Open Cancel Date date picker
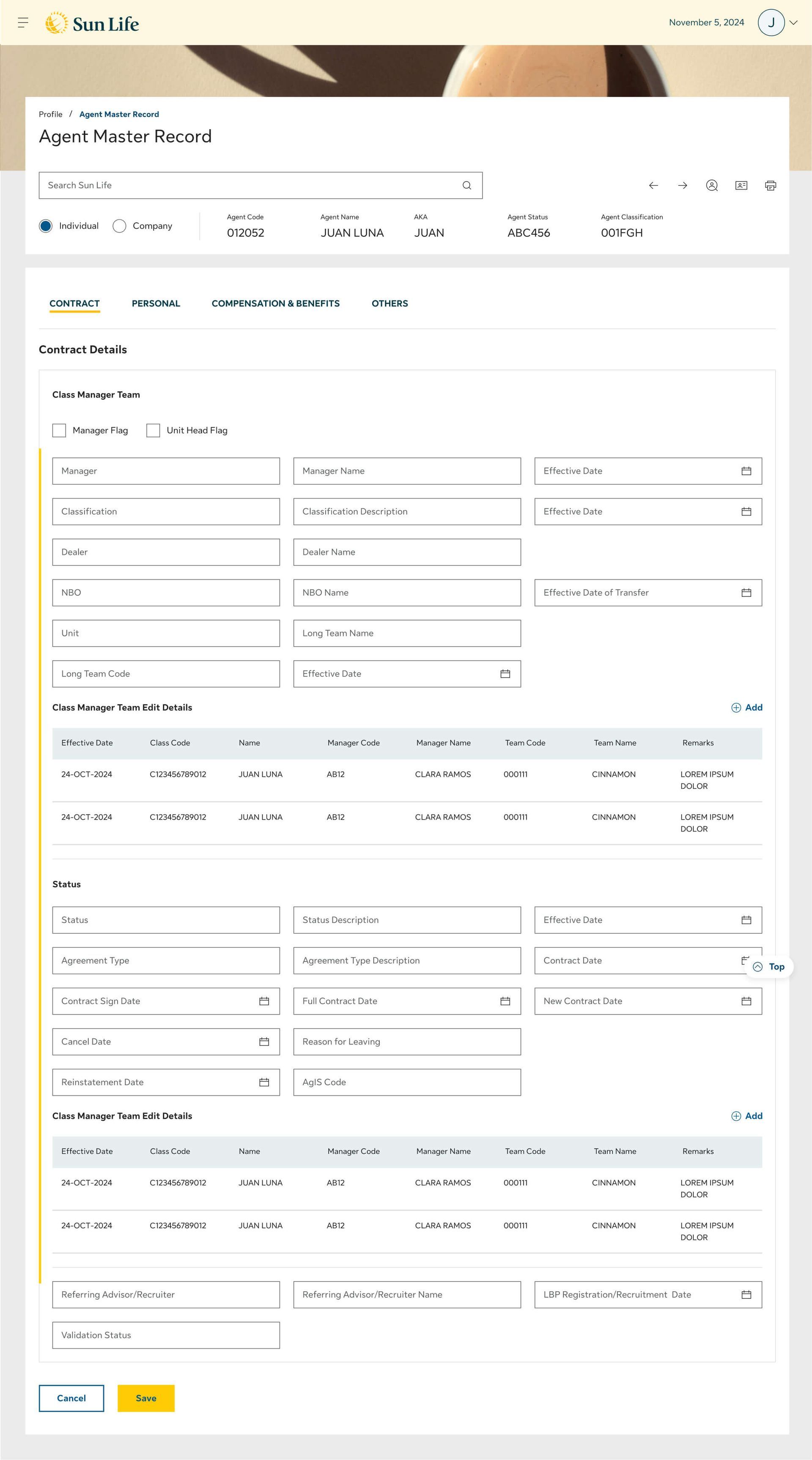 [264, 1042]
